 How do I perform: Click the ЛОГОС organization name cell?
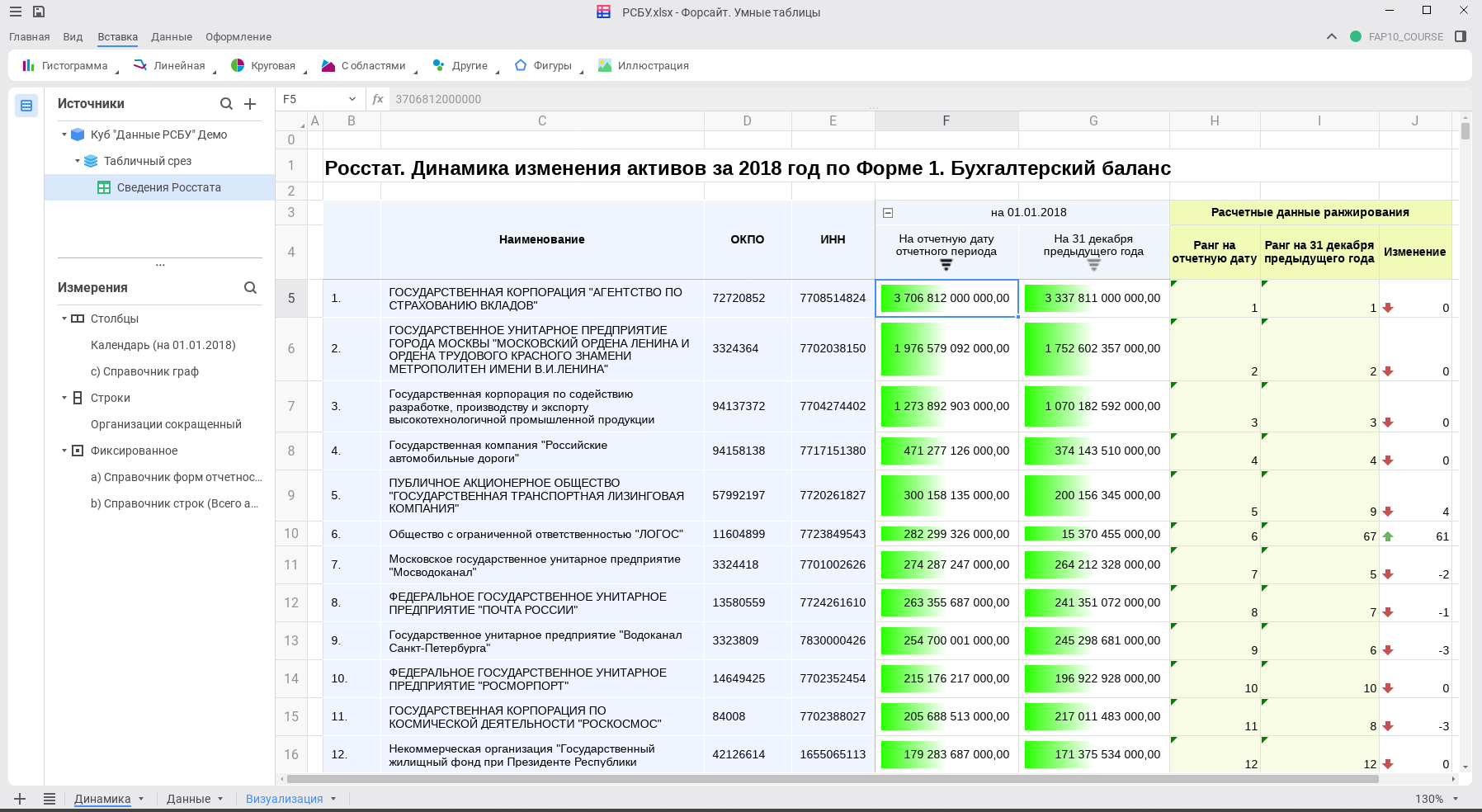point(542,534)
